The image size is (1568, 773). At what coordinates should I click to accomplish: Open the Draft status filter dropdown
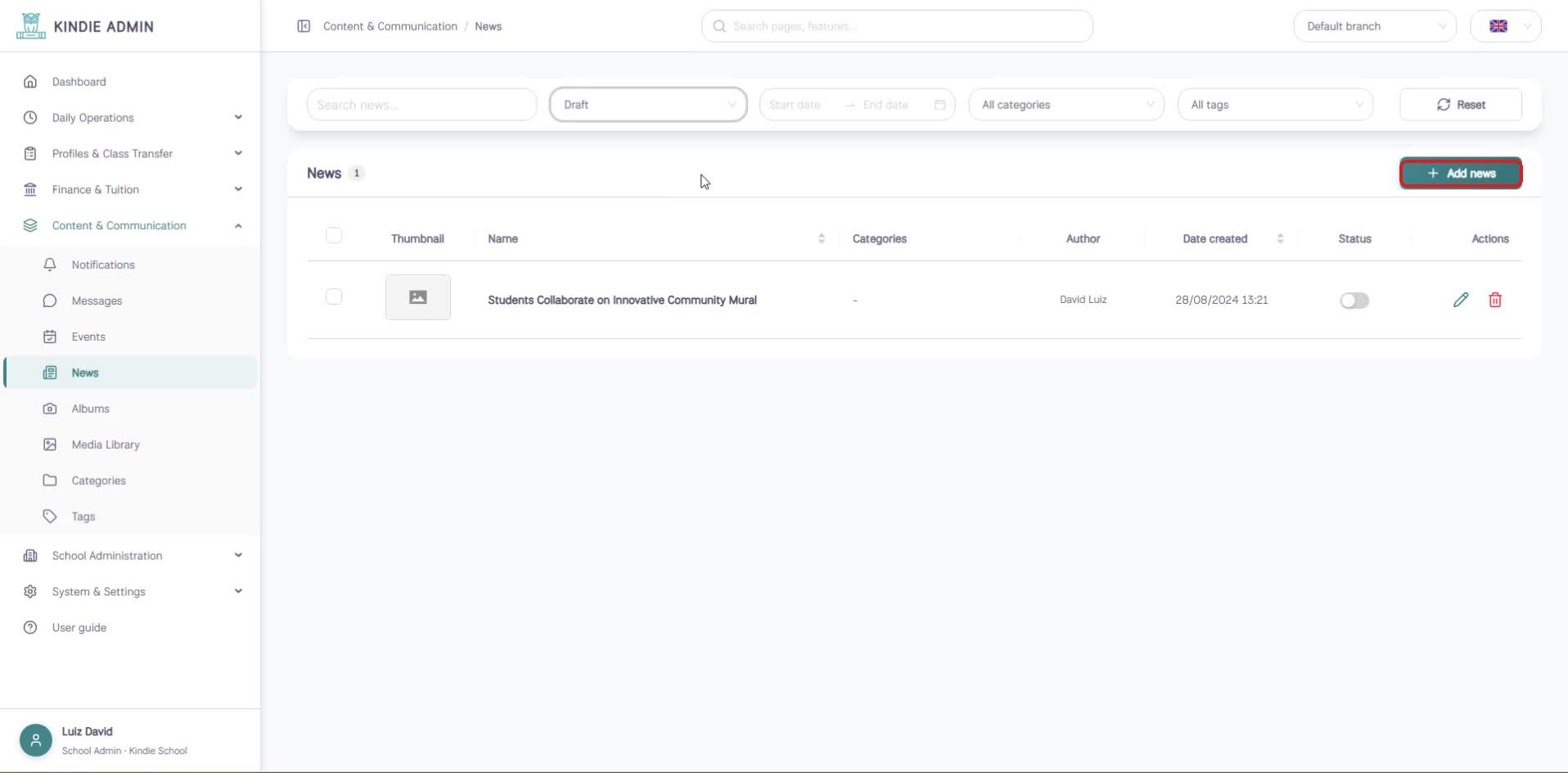[x=648, y=105]
